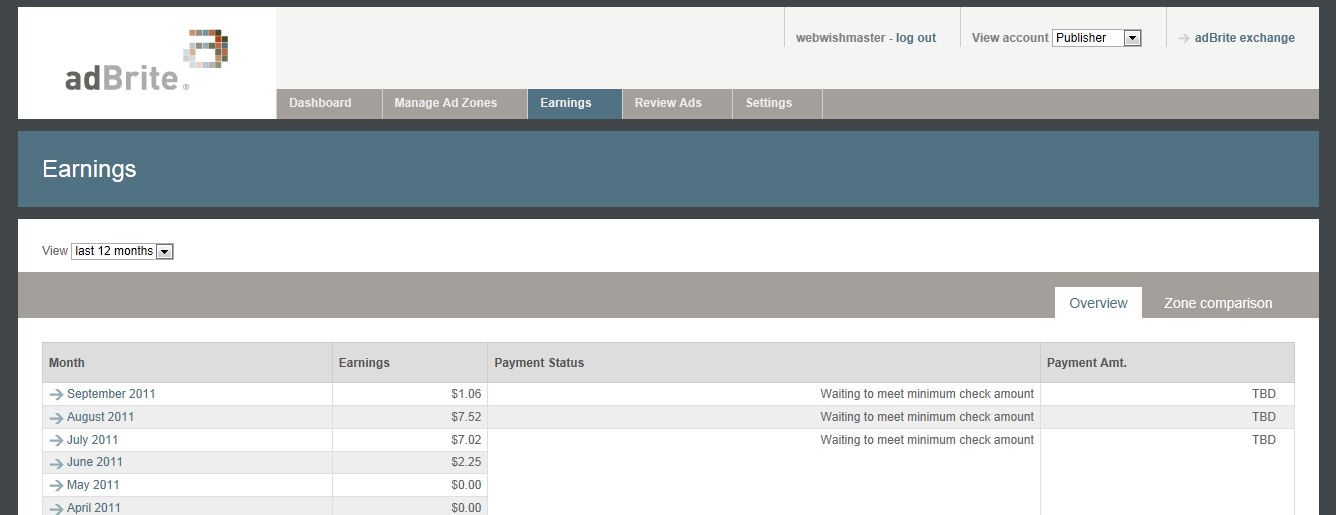Click the Earnings page heading
1336x515 pixels.
point(89,169)
